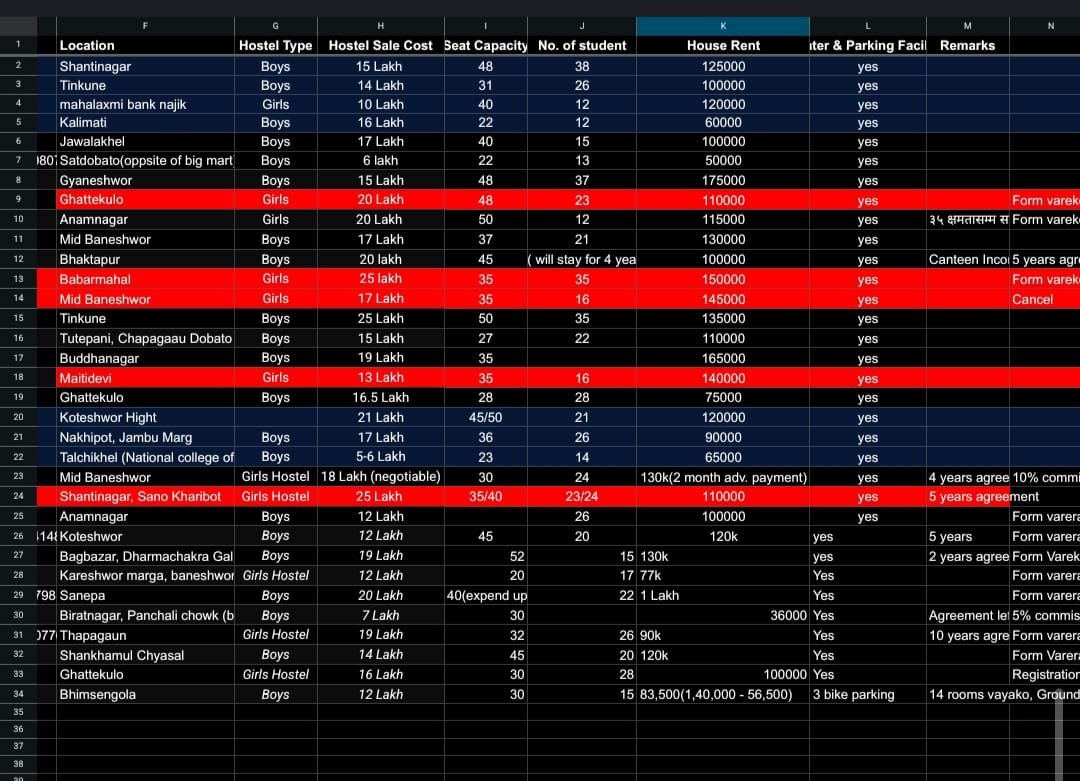1080x781 pixels.
Task: Click the '14 rooms vayako, Ground' remarks cell
Action: [x=1004, y=694]
